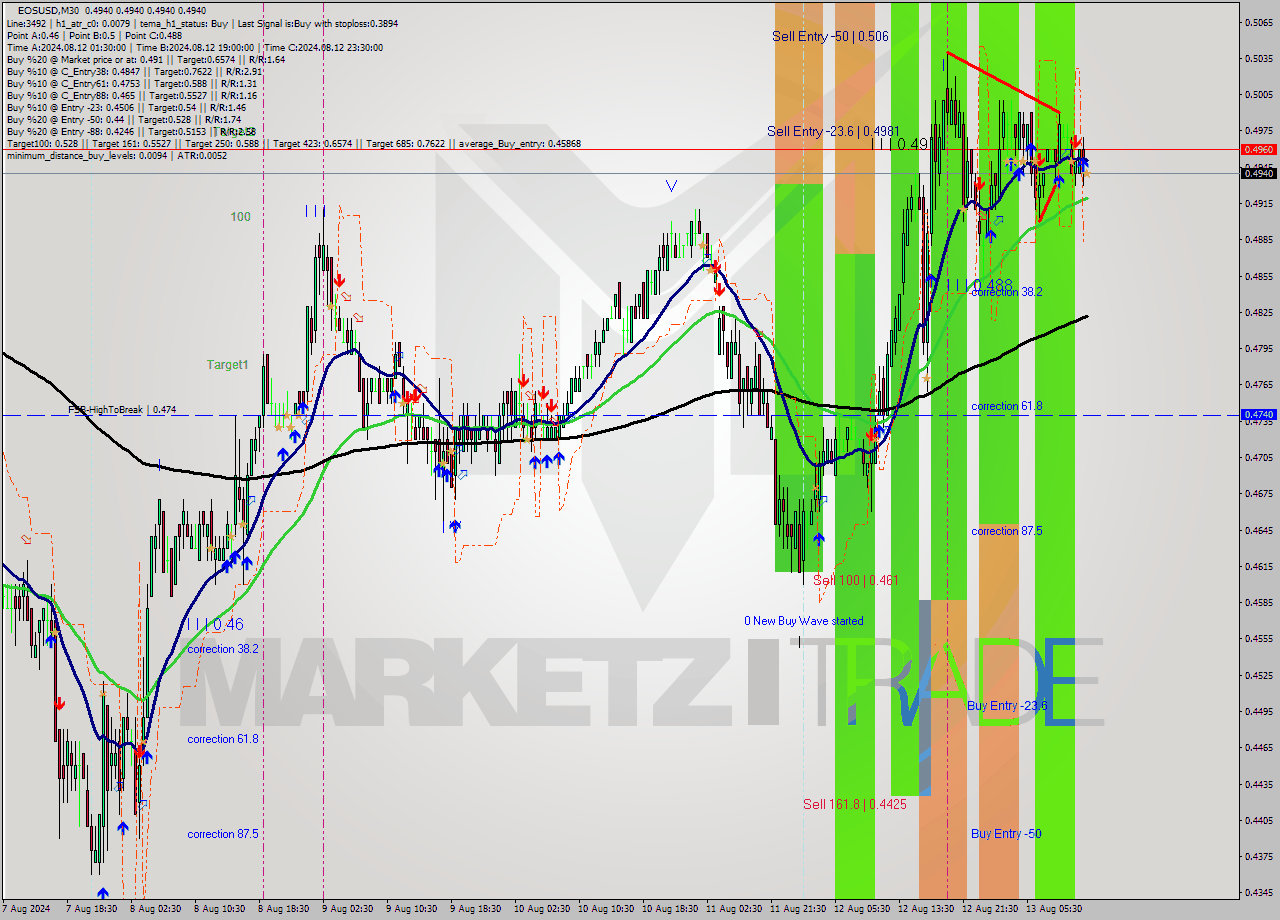Click the 'Buy %20 @ Entry -88: 0.4246' line

(x=131, y=132)
